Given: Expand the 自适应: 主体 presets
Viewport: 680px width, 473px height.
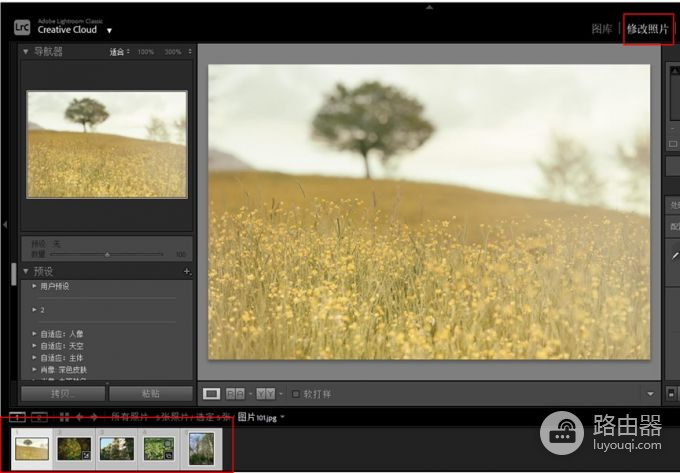Looking at the screenshot, I should pos(34,358).
